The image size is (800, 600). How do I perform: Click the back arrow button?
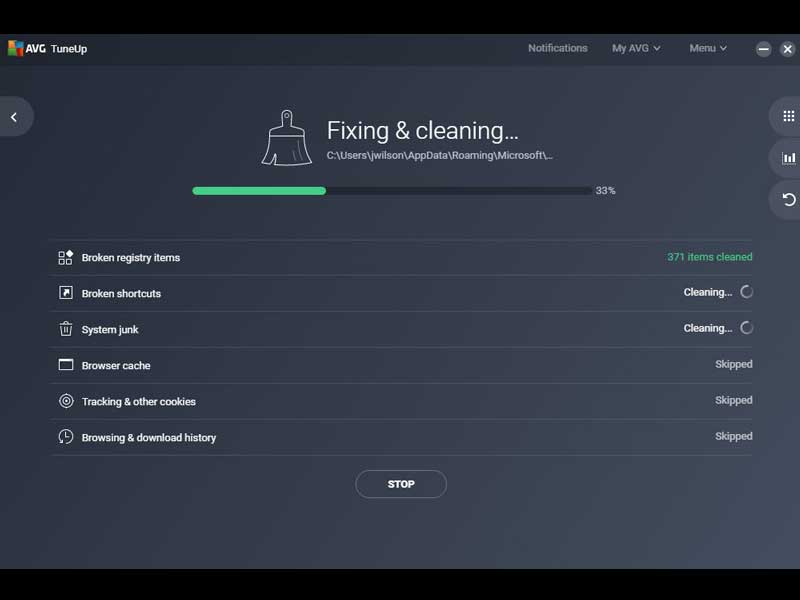click(14, 117)
